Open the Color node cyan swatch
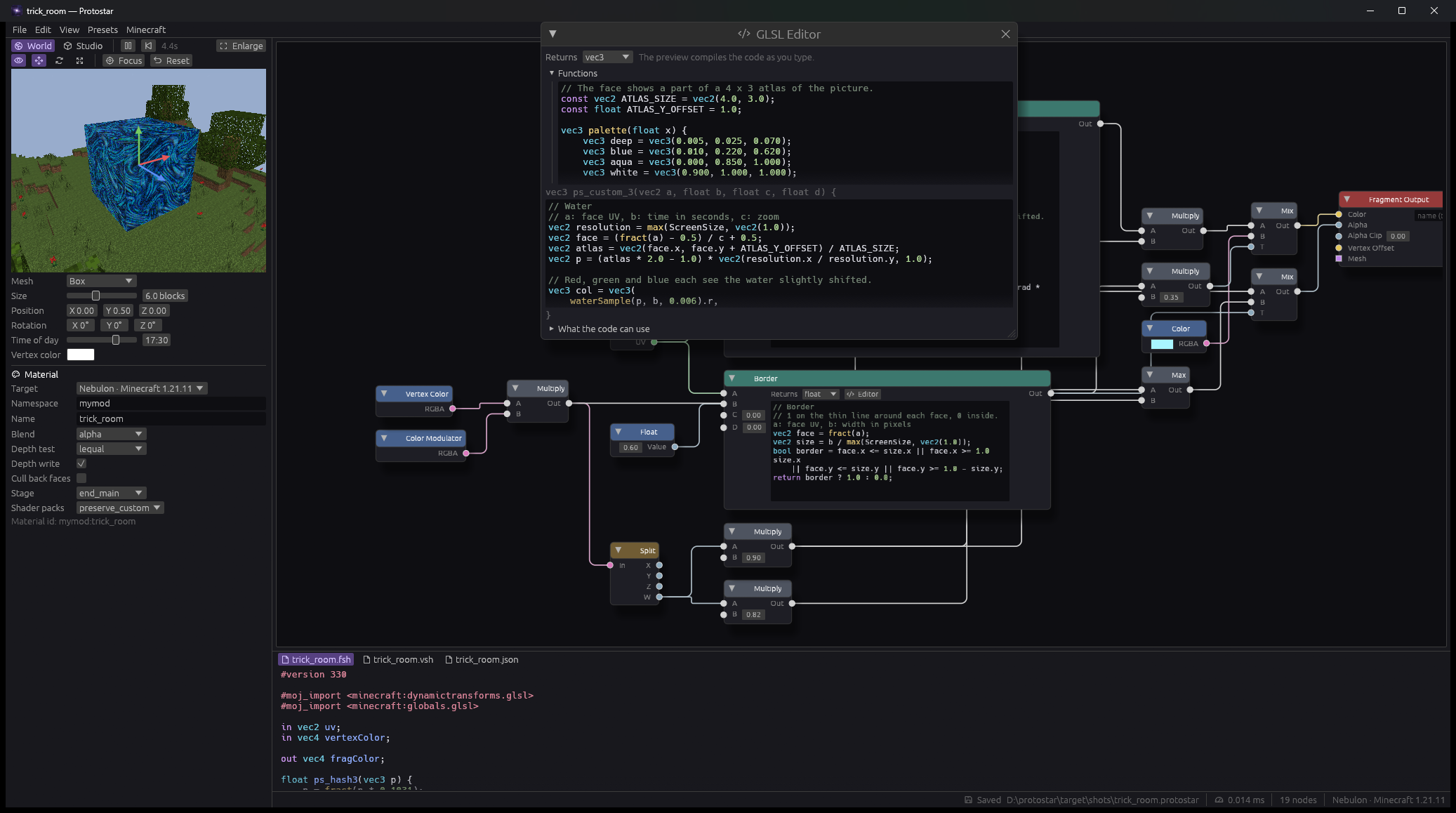 [1162, 343]
